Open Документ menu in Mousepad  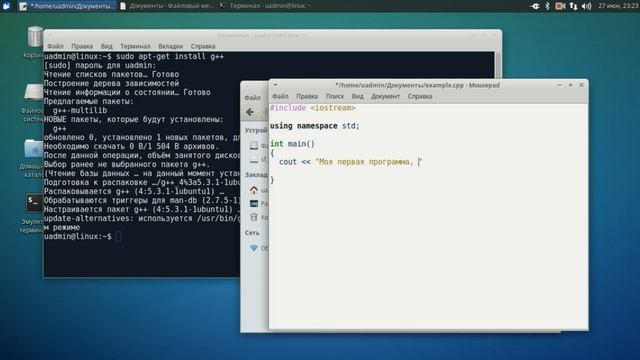[x=385, y=96]
